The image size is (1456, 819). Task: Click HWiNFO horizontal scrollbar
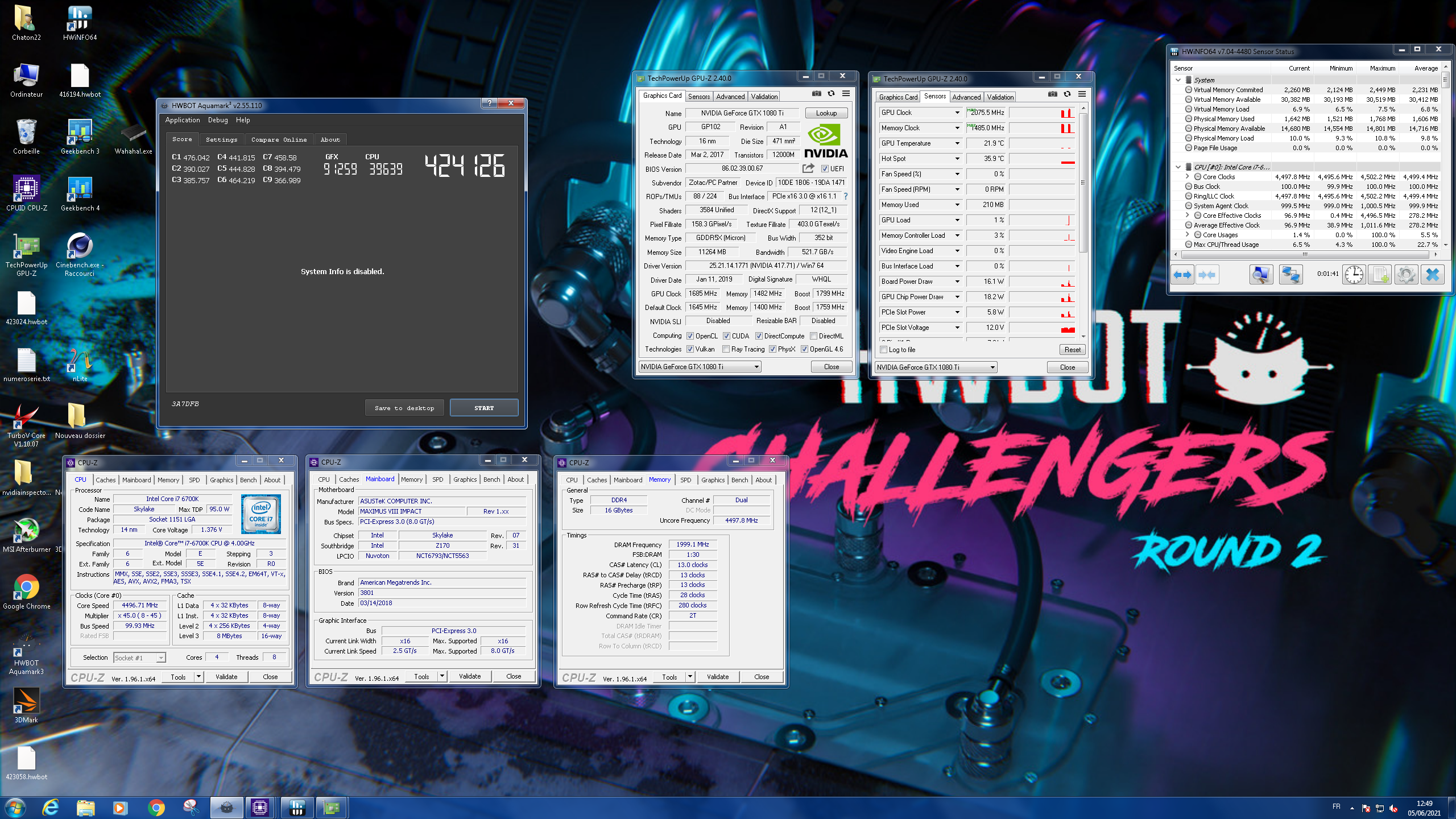[x=1305, y=254]
